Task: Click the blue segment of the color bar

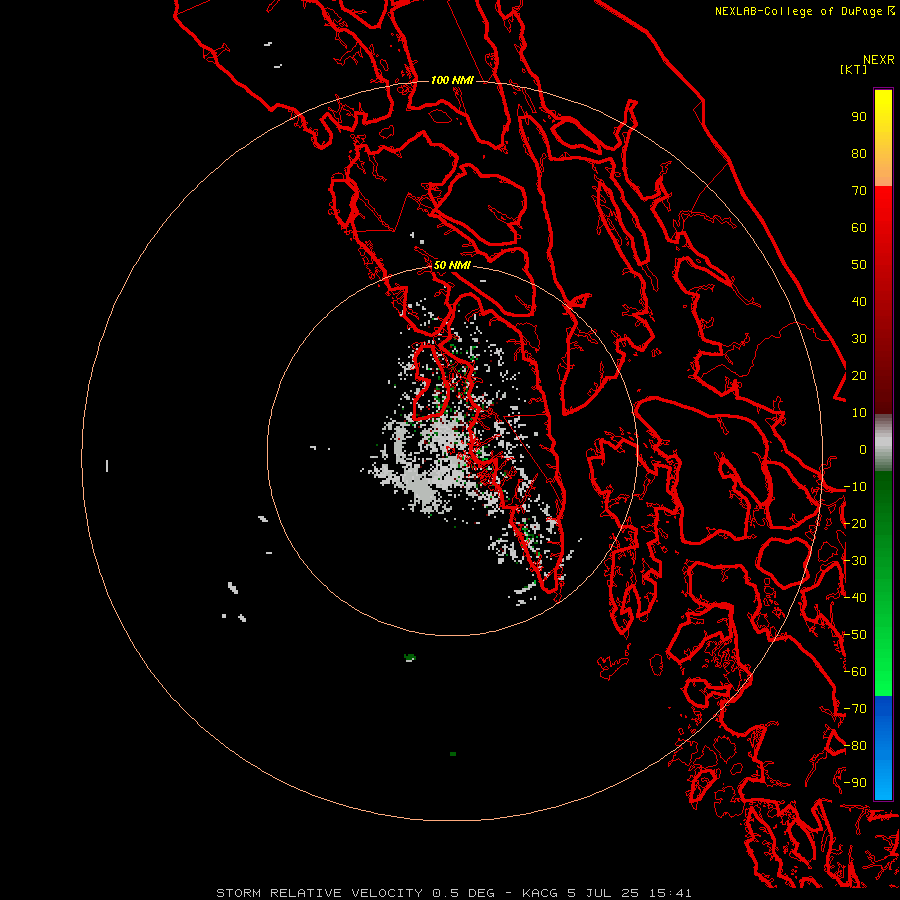Action: [x=883, y=747]
